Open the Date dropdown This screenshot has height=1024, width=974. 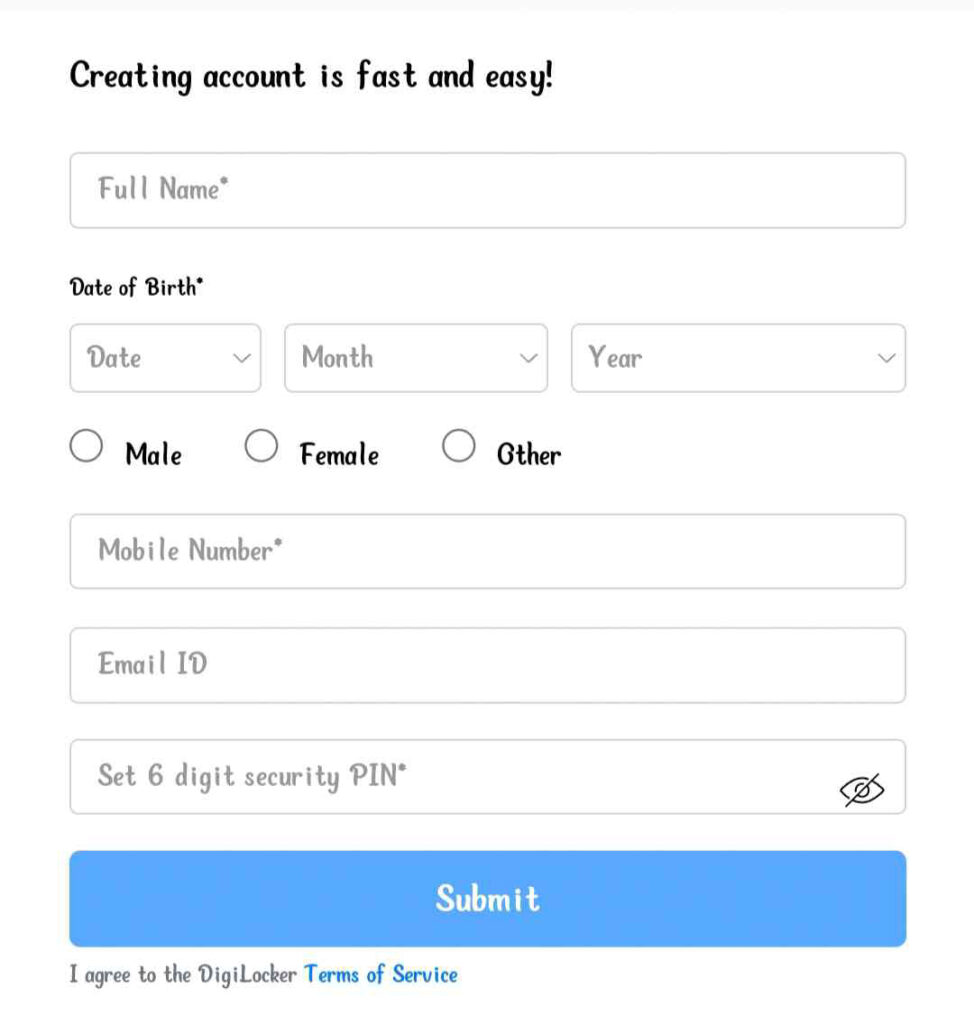(165, 358)
